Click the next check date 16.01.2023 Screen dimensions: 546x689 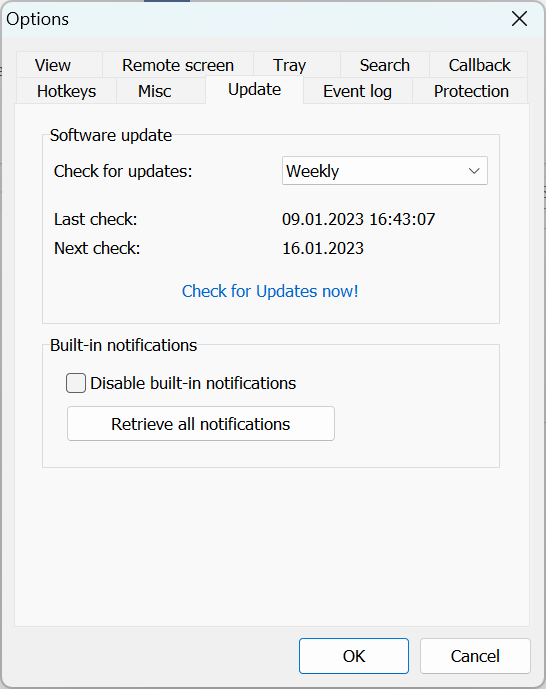click(x=323, y=248)
